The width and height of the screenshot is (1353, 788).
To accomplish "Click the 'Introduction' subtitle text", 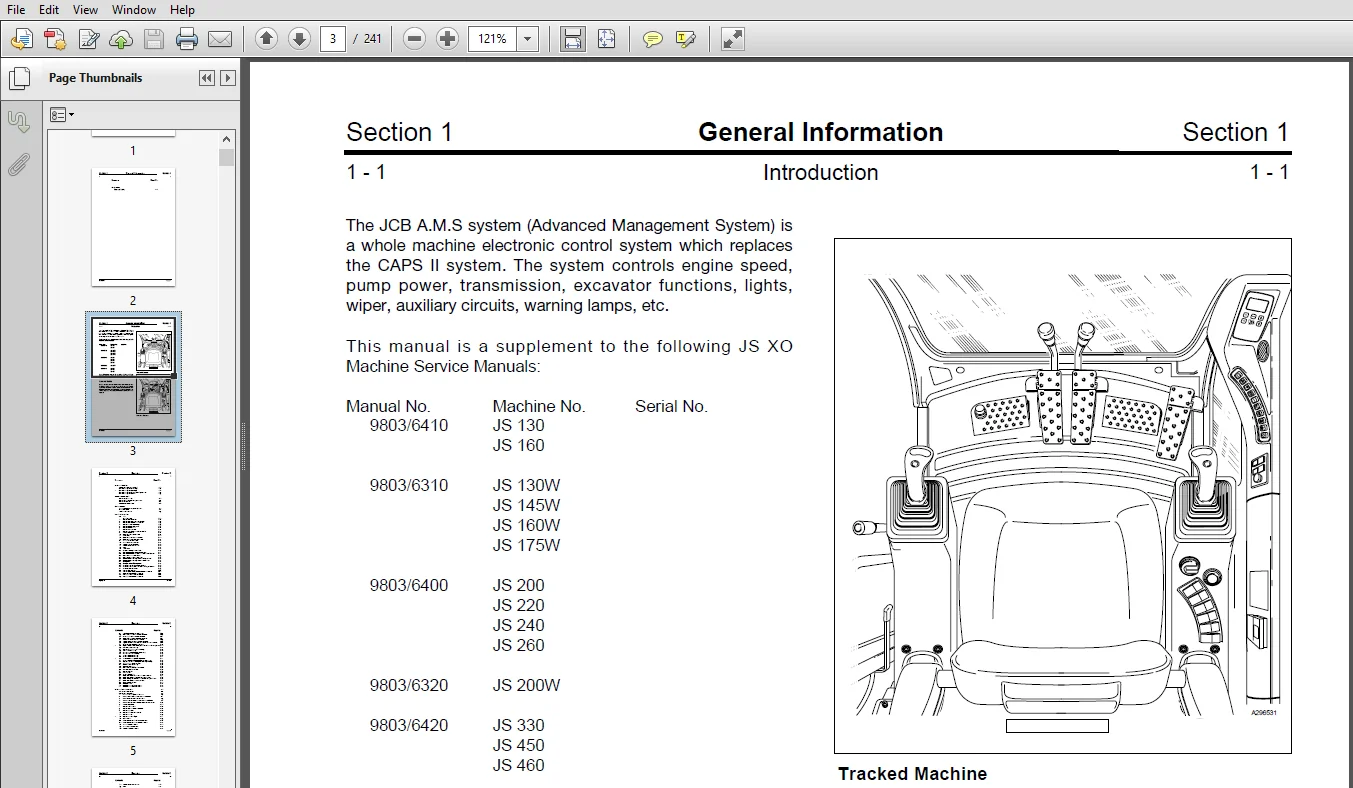I will point(820,172).
